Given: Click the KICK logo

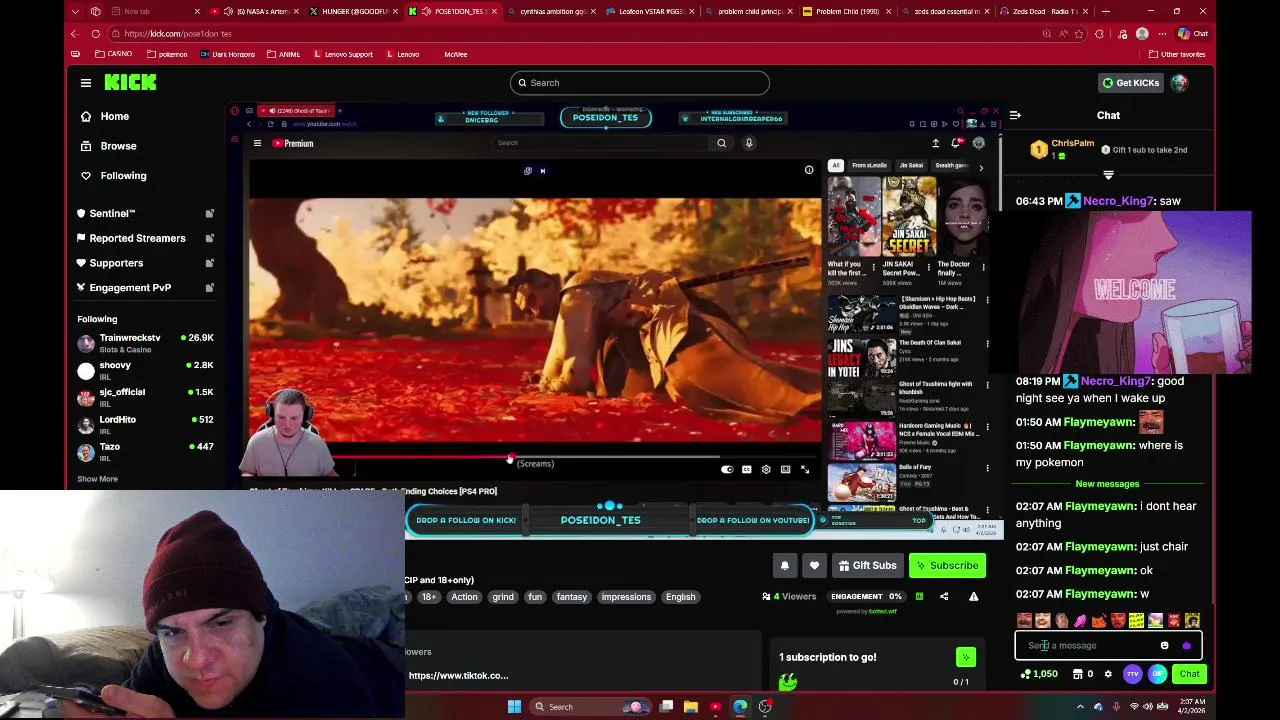Looking at the screenshot, I should tap(130, 83).
